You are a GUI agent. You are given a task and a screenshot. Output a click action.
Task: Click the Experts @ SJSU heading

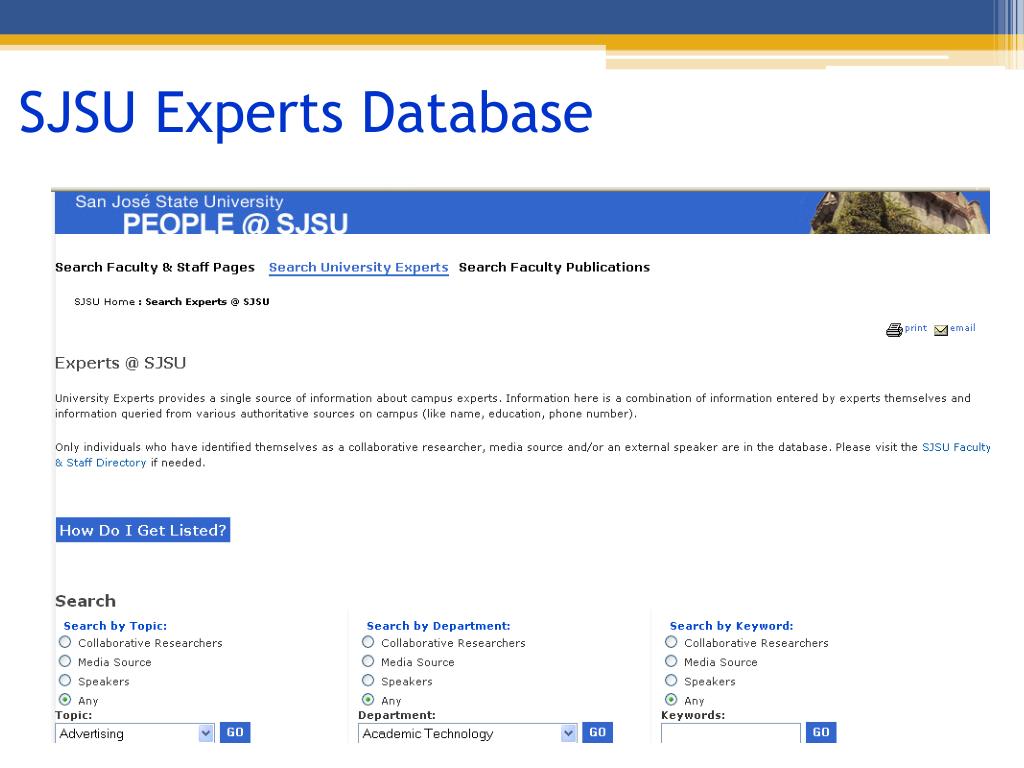(x=121, y=363)
